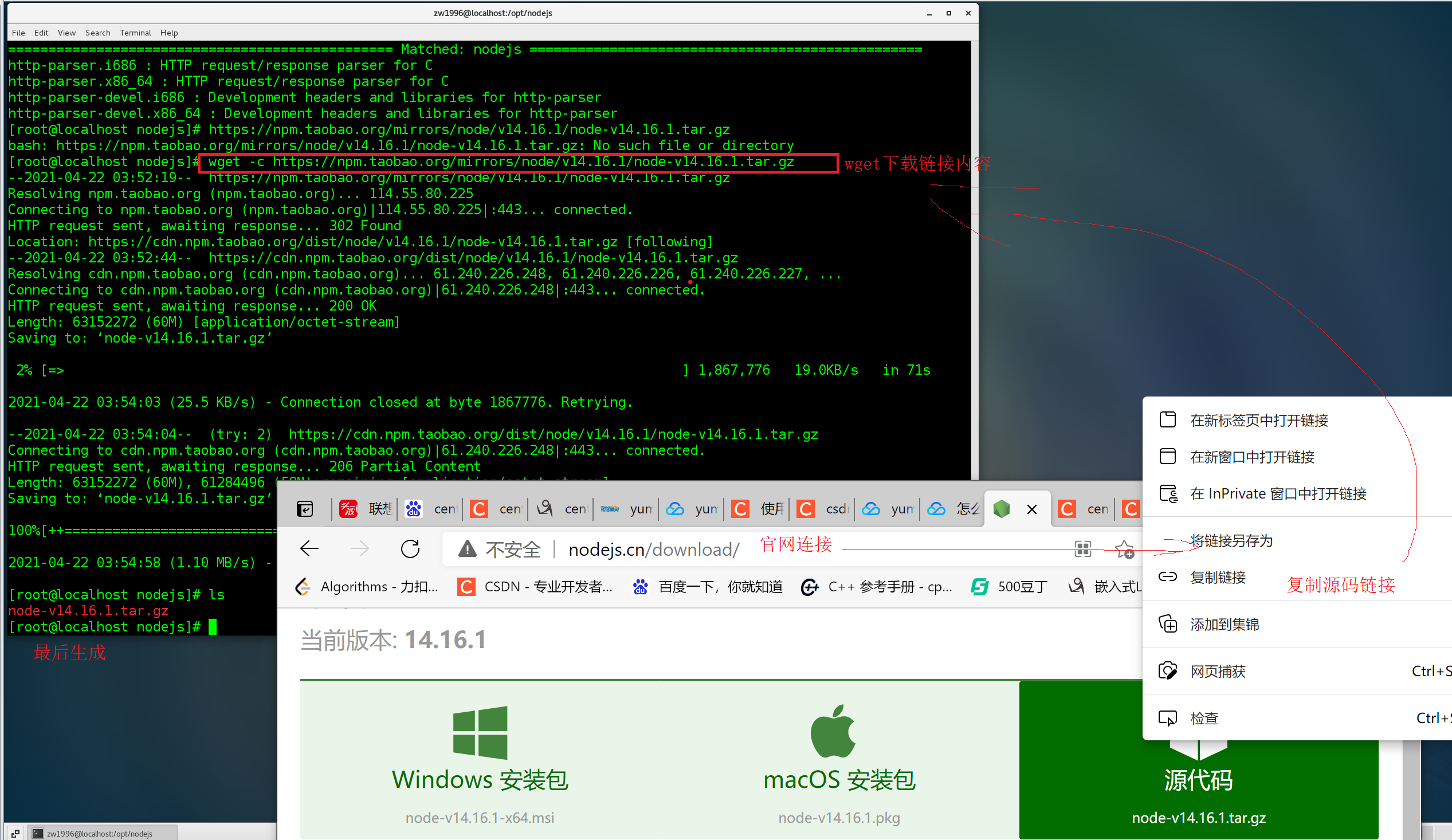
Task: Close the active nodejs tab
Action: [x=1031, y=509]
